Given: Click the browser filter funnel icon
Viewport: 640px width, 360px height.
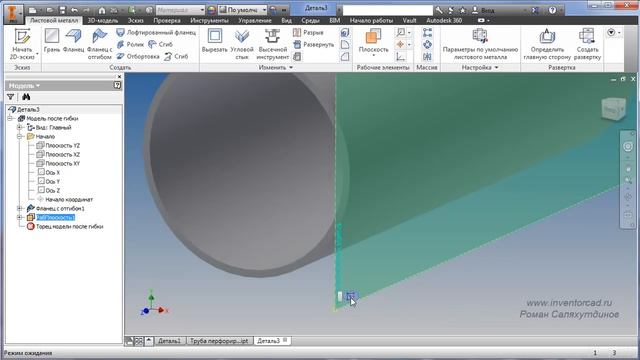Looking at the screenshot, I should (x=11, y=97).
